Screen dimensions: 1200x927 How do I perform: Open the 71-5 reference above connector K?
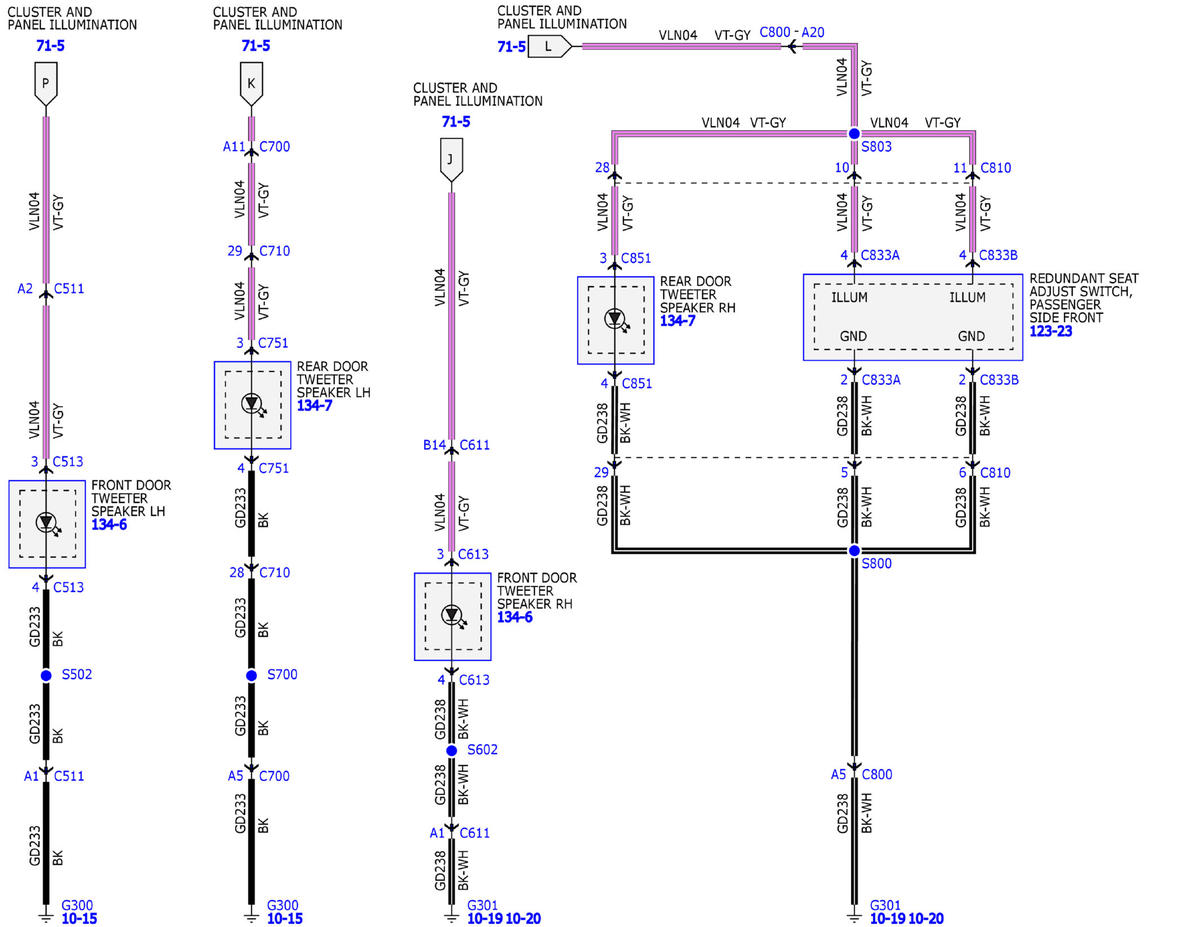click(256, 46)
